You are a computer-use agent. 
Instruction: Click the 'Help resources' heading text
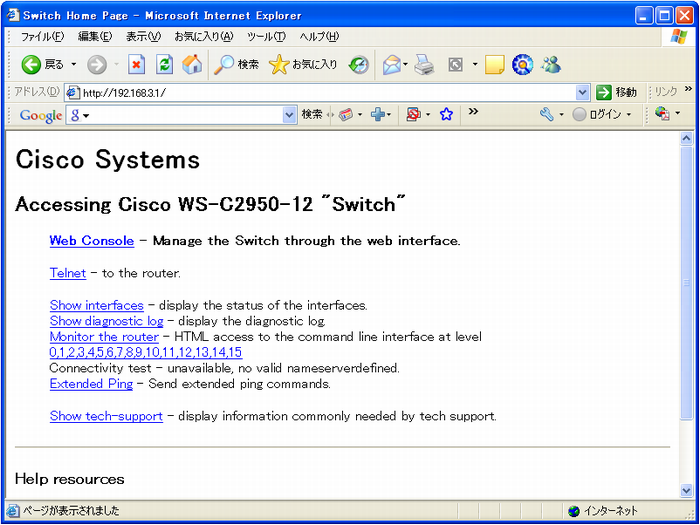70,479
